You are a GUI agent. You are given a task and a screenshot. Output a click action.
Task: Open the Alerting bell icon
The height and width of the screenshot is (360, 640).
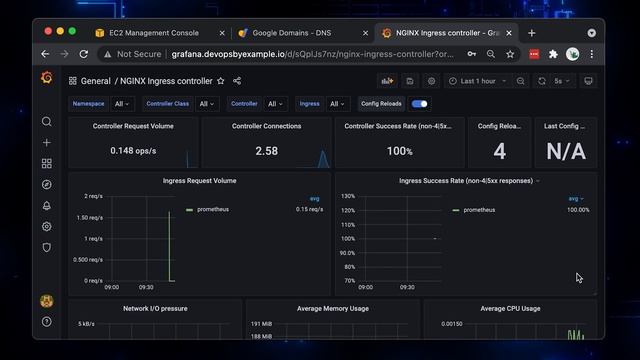(47, 205)
